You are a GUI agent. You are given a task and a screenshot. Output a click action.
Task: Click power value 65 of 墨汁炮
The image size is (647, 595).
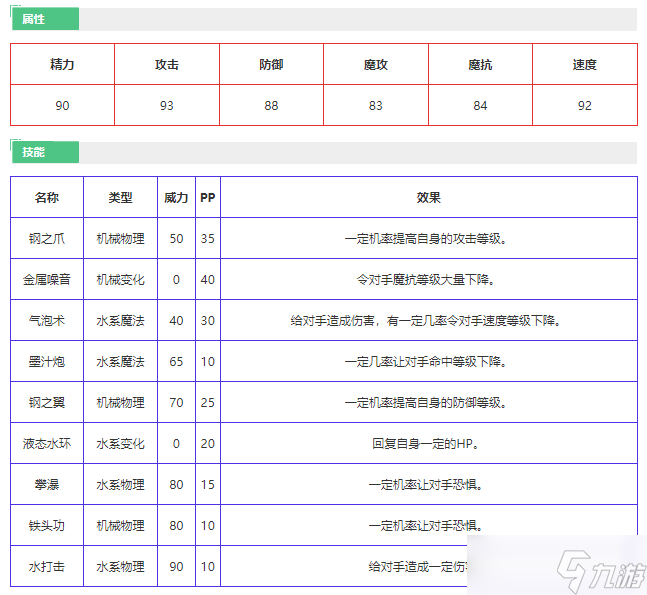click(x=176, y=361)
